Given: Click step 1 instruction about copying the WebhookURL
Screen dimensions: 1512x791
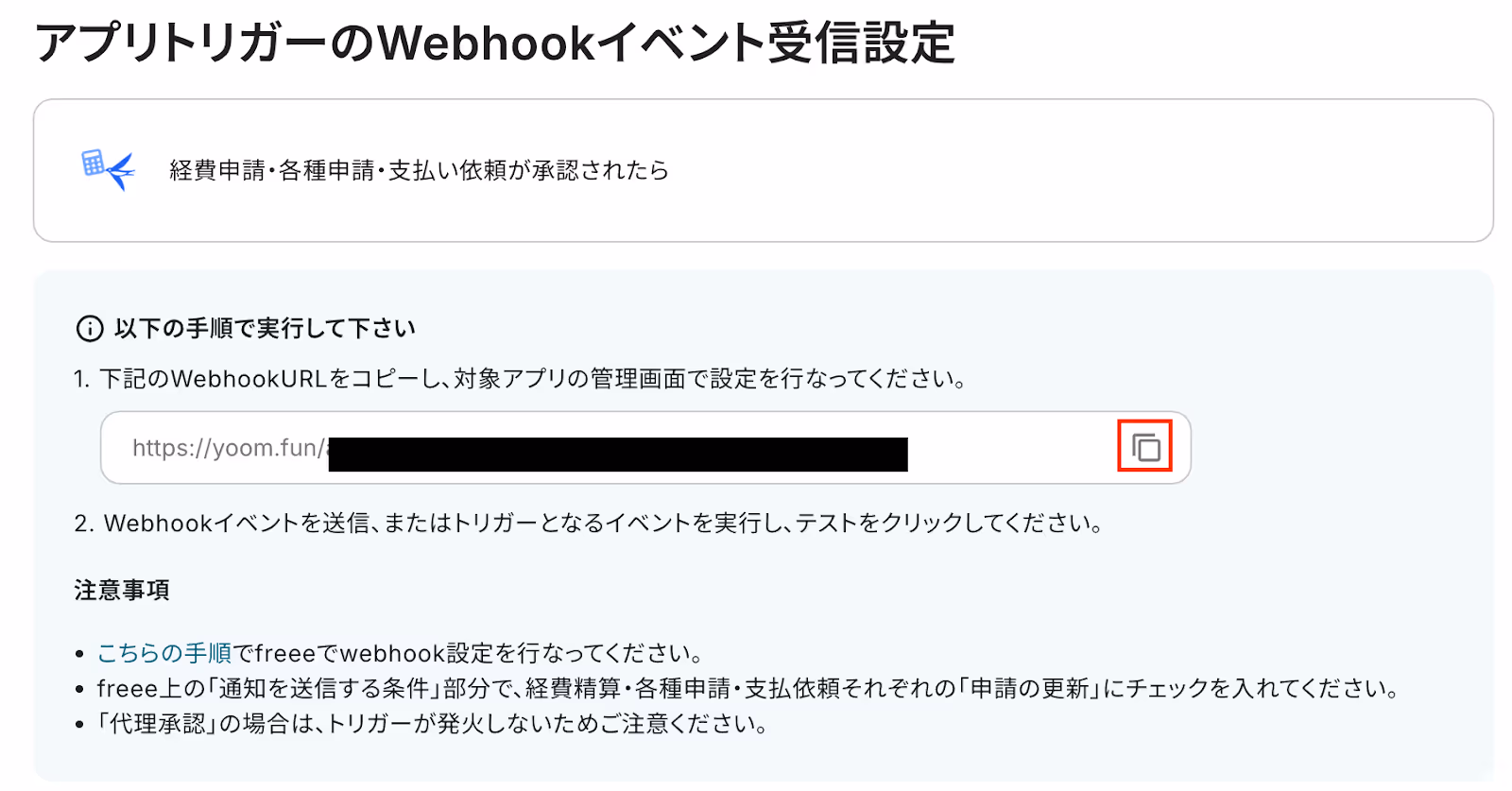Looking at the screenshot, I should [x=521, y=379].
